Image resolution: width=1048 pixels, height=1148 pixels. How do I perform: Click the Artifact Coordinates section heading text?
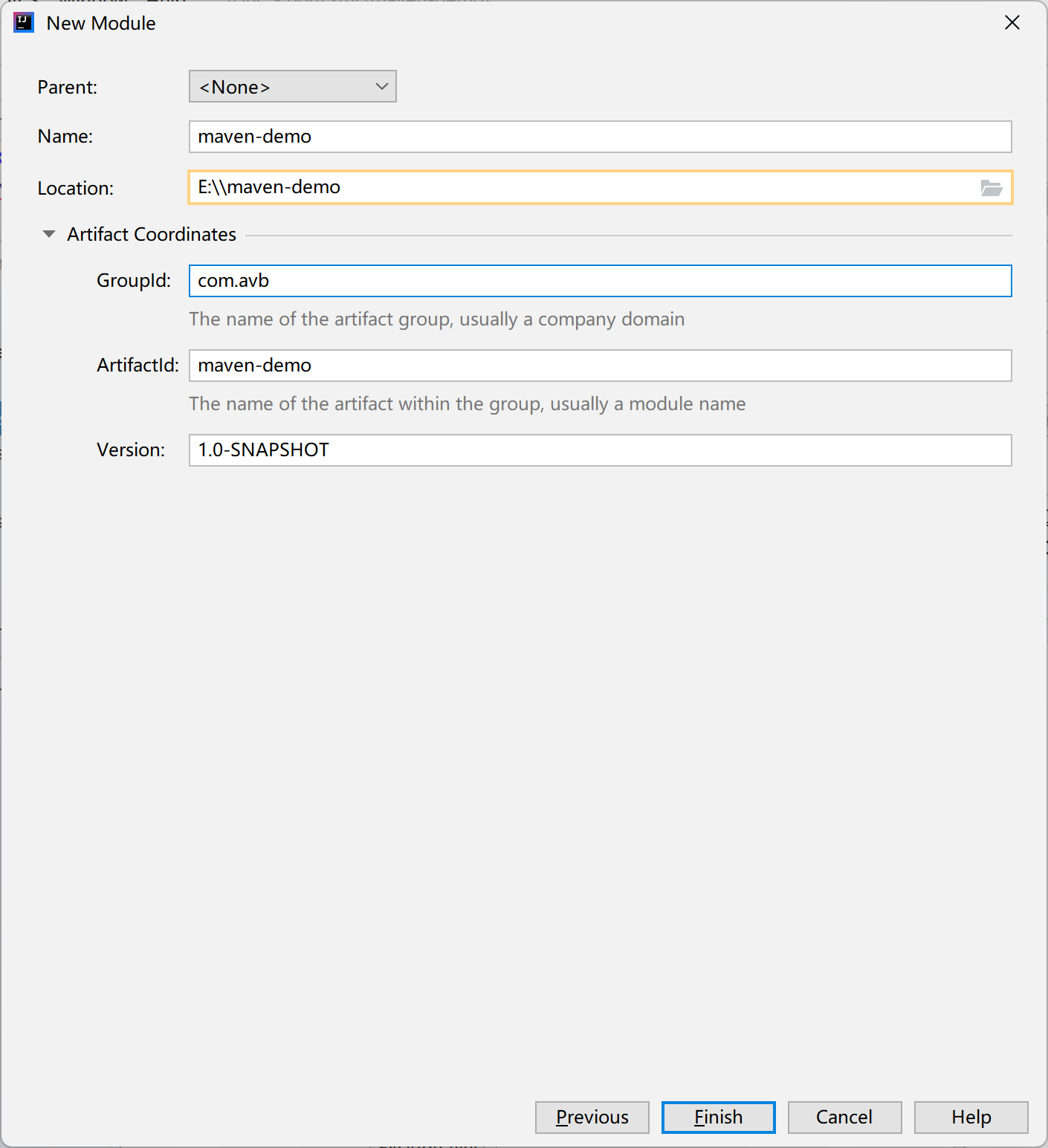(x=152, y=234)
